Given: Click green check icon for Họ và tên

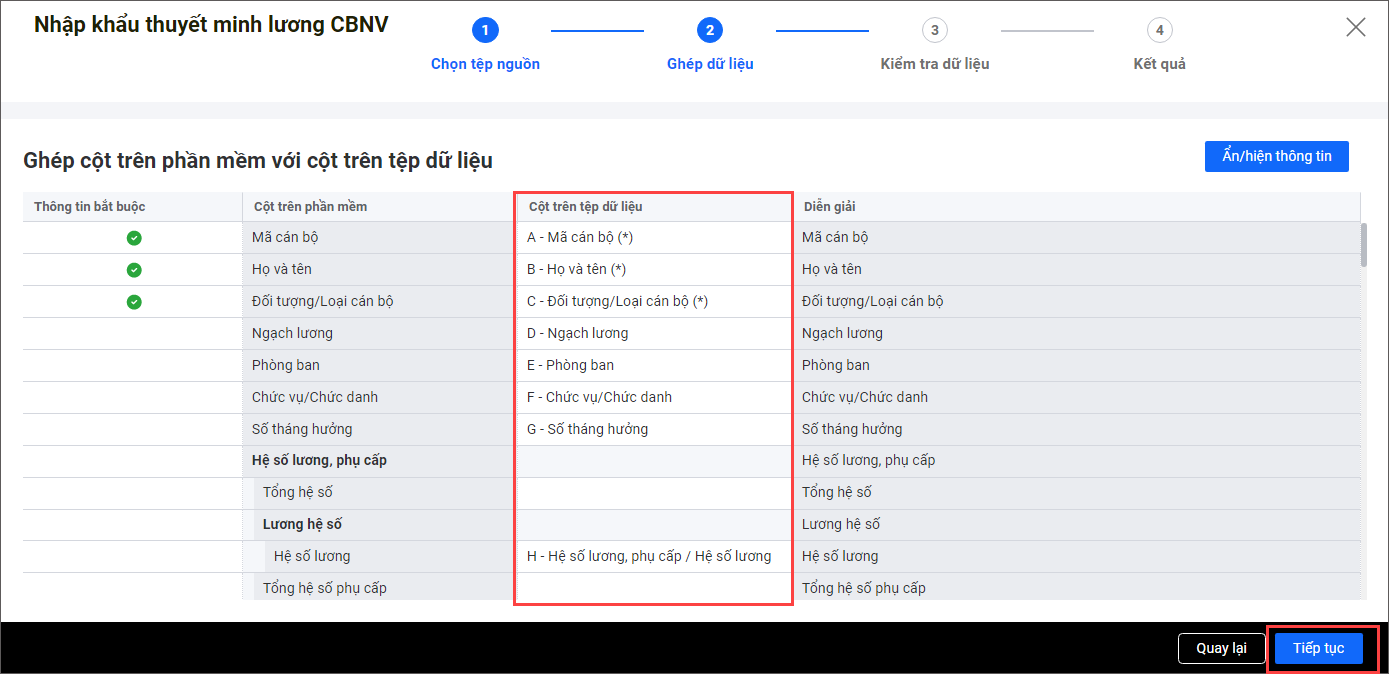Looking at the screenshot, I should point(134,270).
